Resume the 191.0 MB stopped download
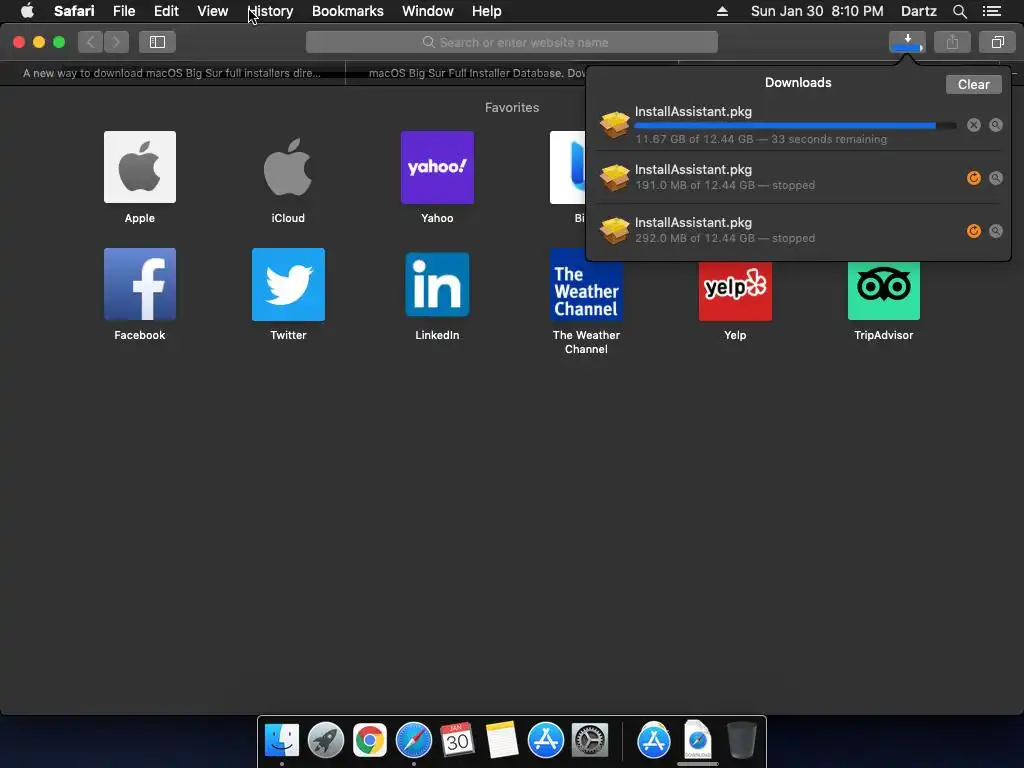 click(973, 178)
